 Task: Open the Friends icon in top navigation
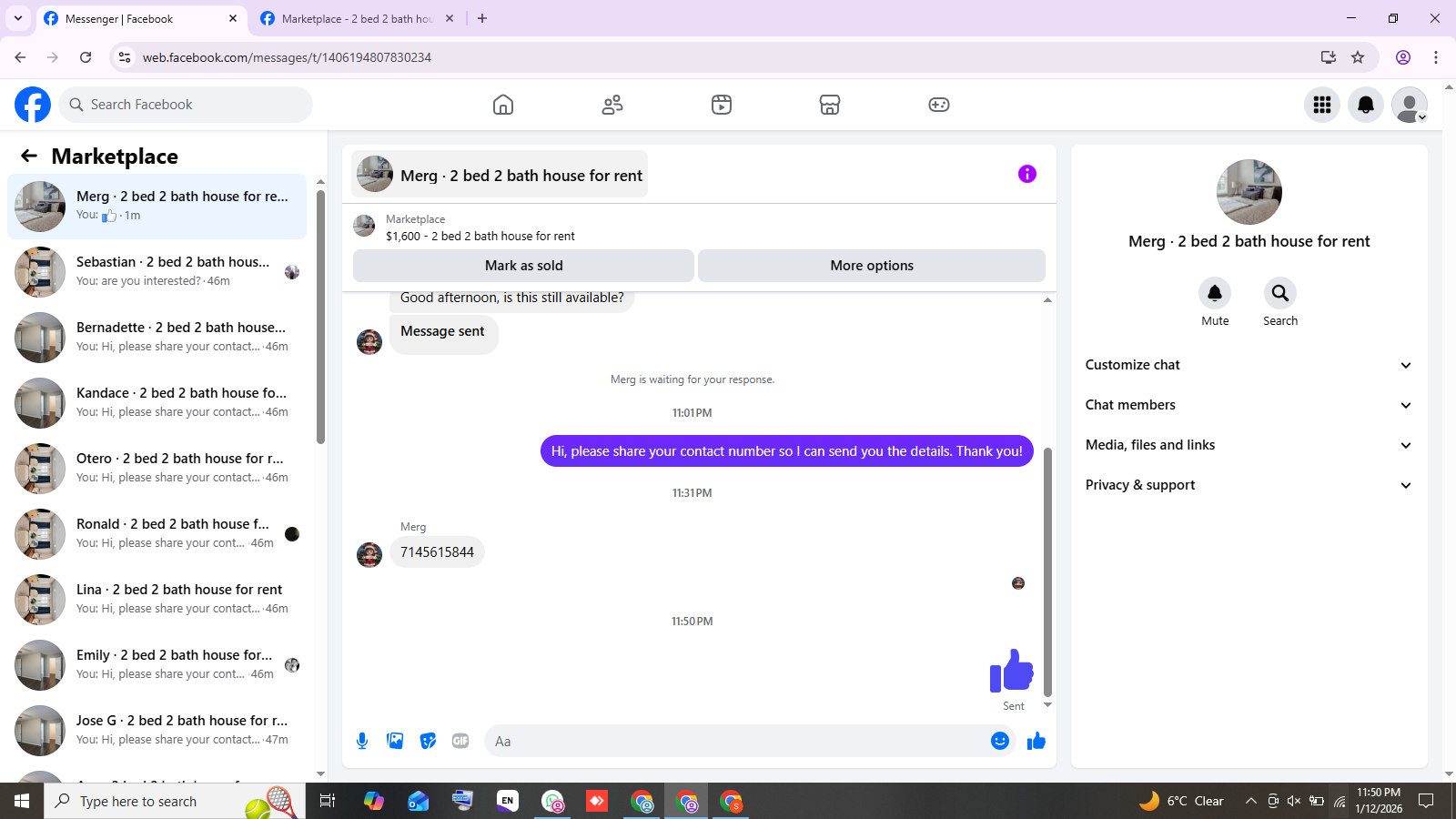[612, 105]
